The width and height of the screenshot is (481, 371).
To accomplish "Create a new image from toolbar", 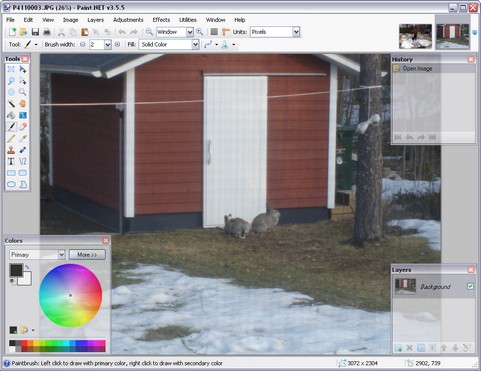I will click(12, 32).
